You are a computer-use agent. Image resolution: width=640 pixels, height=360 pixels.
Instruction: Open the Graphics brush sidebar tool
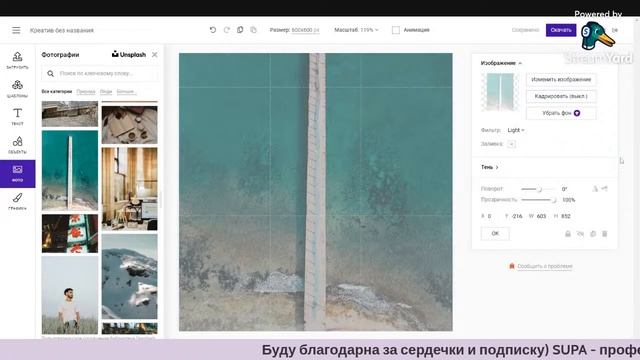pos(17,201)
